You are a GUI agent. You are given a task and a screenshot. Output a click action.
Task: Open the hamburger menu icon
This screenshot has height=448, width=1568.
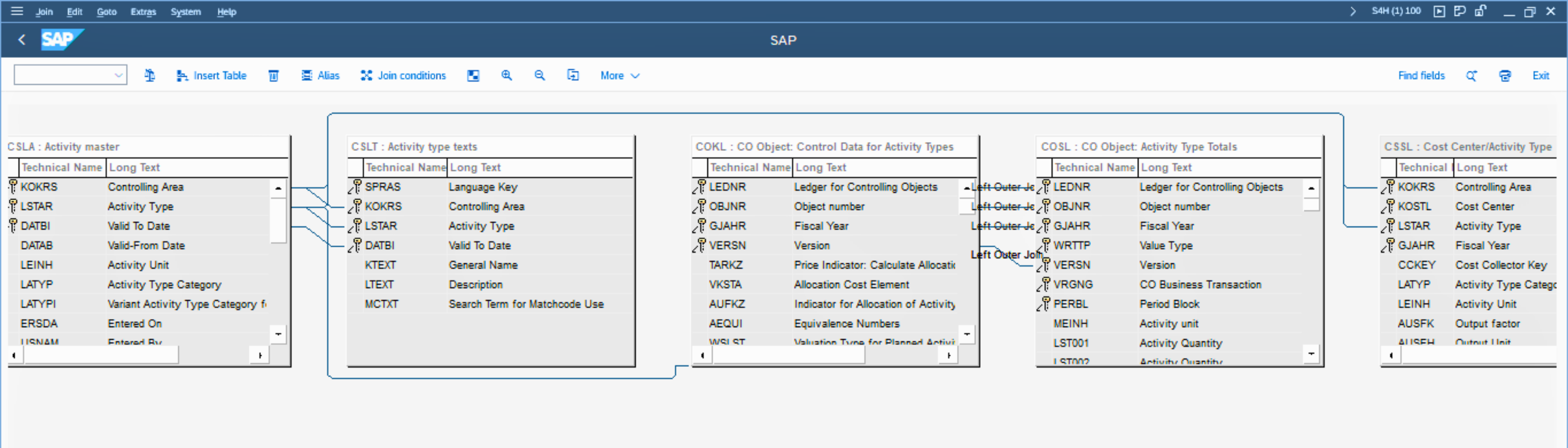point(17,11)
